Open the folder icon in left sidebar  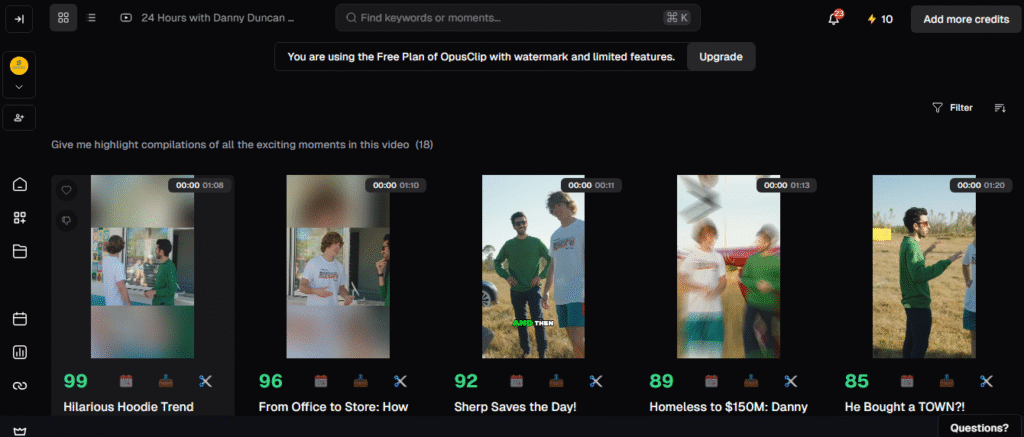[x=19, y=251]
